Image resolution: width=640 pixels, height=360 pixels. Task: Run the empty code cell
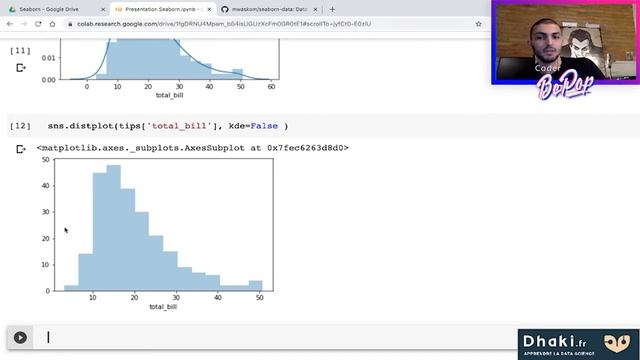click(x=20, y=338)
